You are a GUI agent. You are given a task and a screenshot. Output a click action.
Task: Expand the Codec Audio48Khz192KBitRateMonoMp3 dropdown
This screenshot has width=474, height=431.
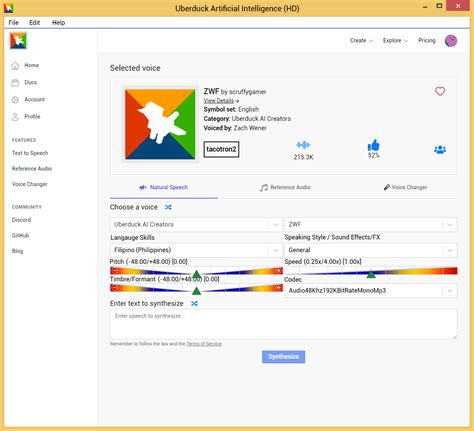point(370,291)
